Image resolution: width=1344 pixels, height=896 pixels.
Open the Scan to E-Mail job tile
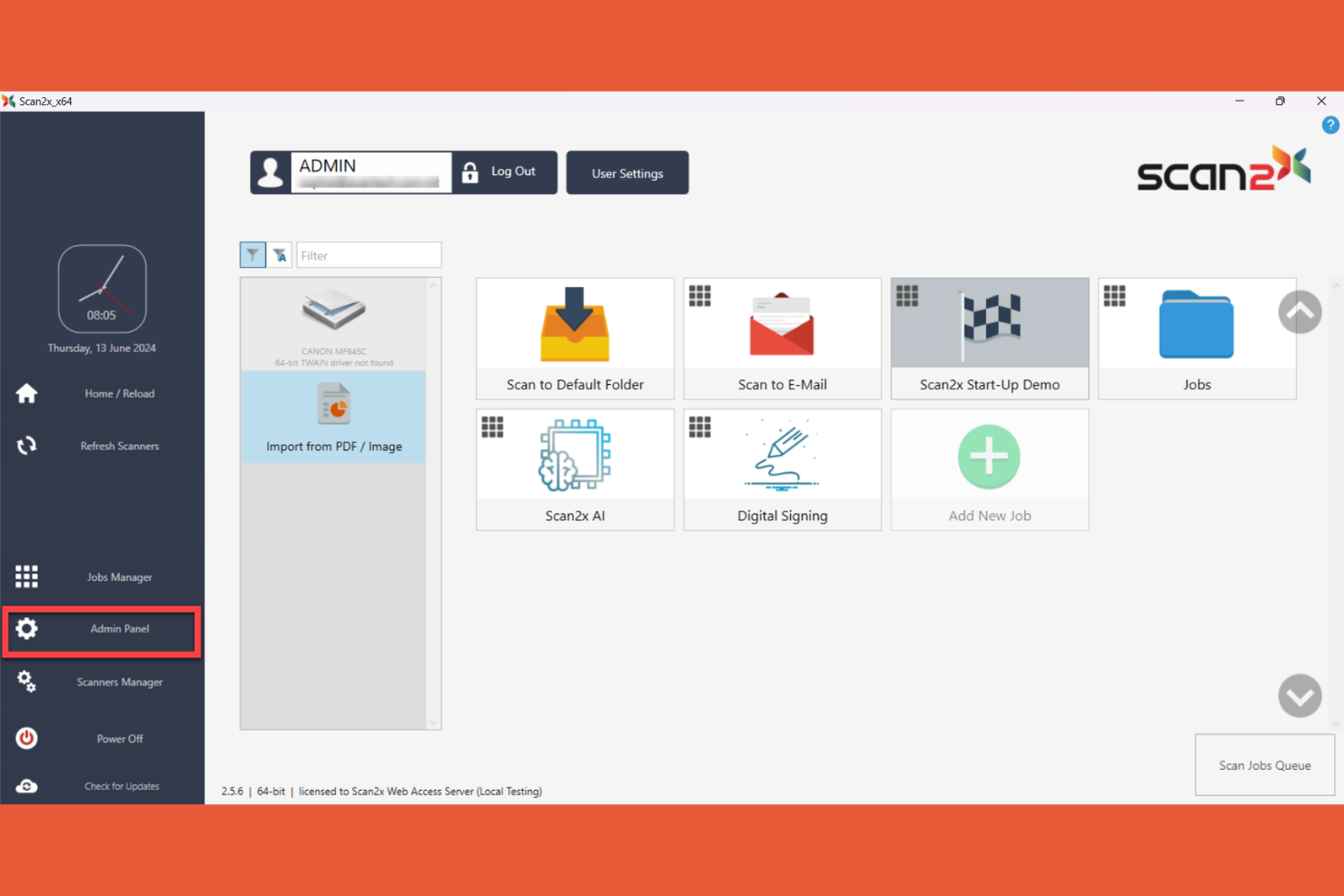point(782,339)
